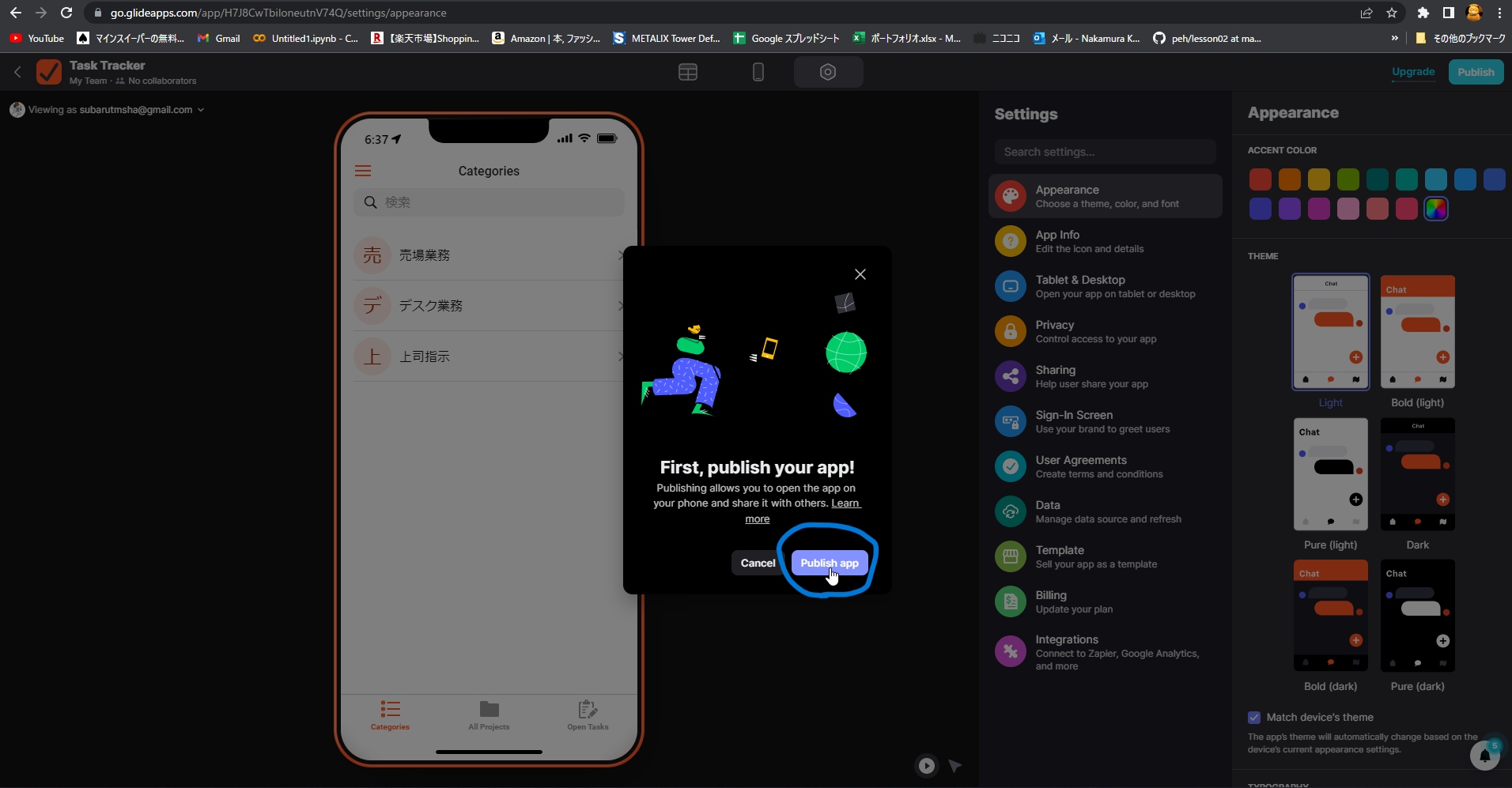Click the Publish app button in dialog

(x=829, y=563)
